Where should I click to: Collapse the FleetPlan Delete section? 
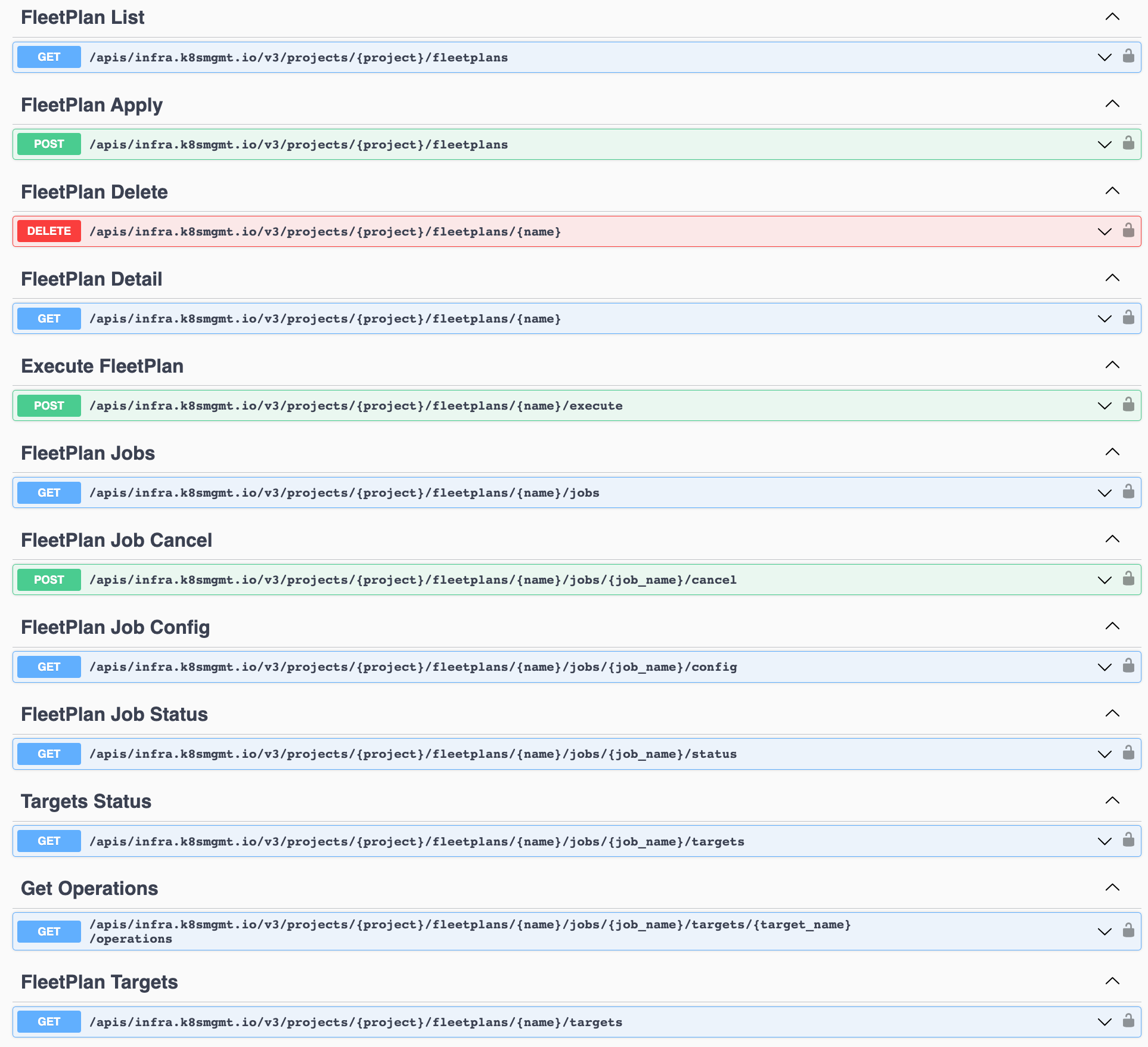(x=1112, y=191)
